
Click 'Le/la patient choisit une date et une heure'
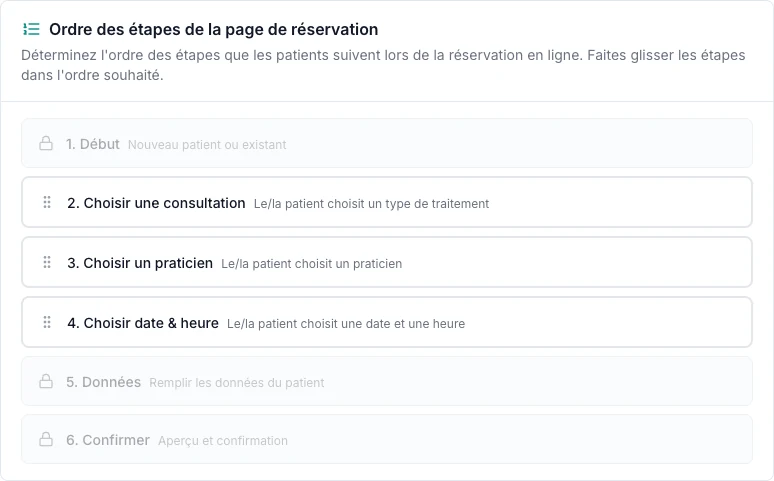(346, 323)
